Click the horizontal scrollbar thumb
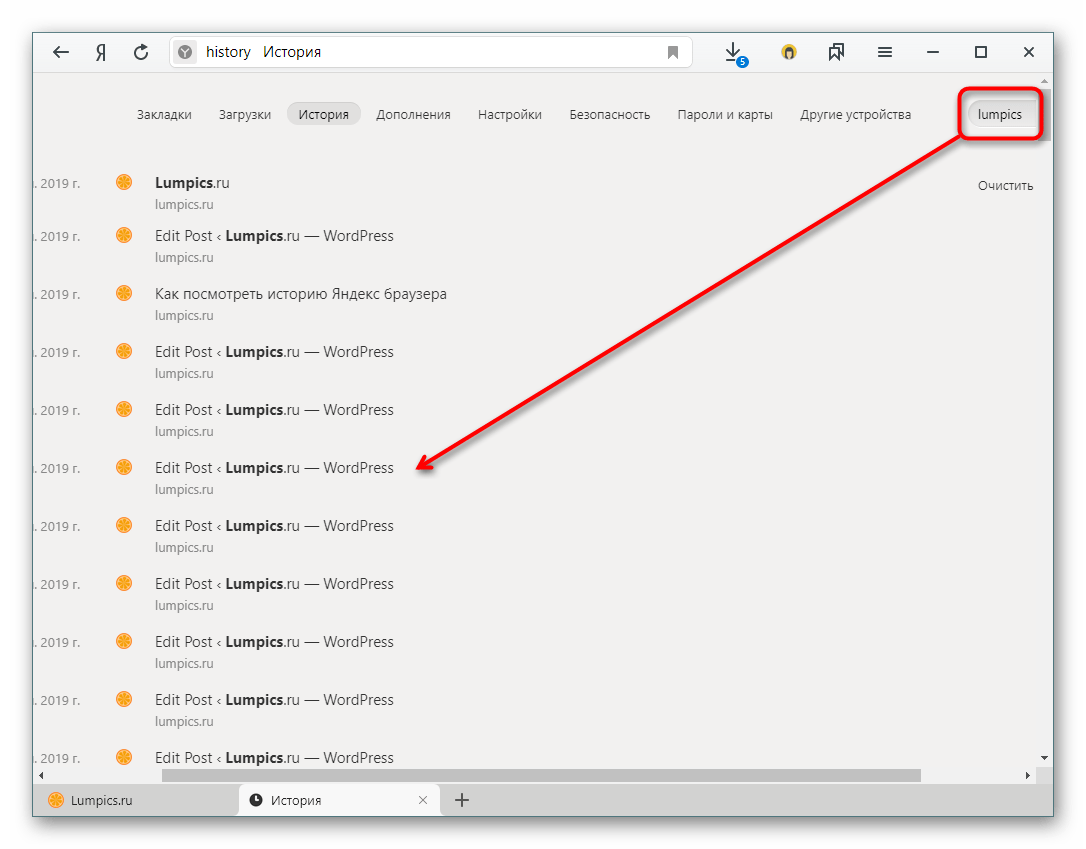 540,775
